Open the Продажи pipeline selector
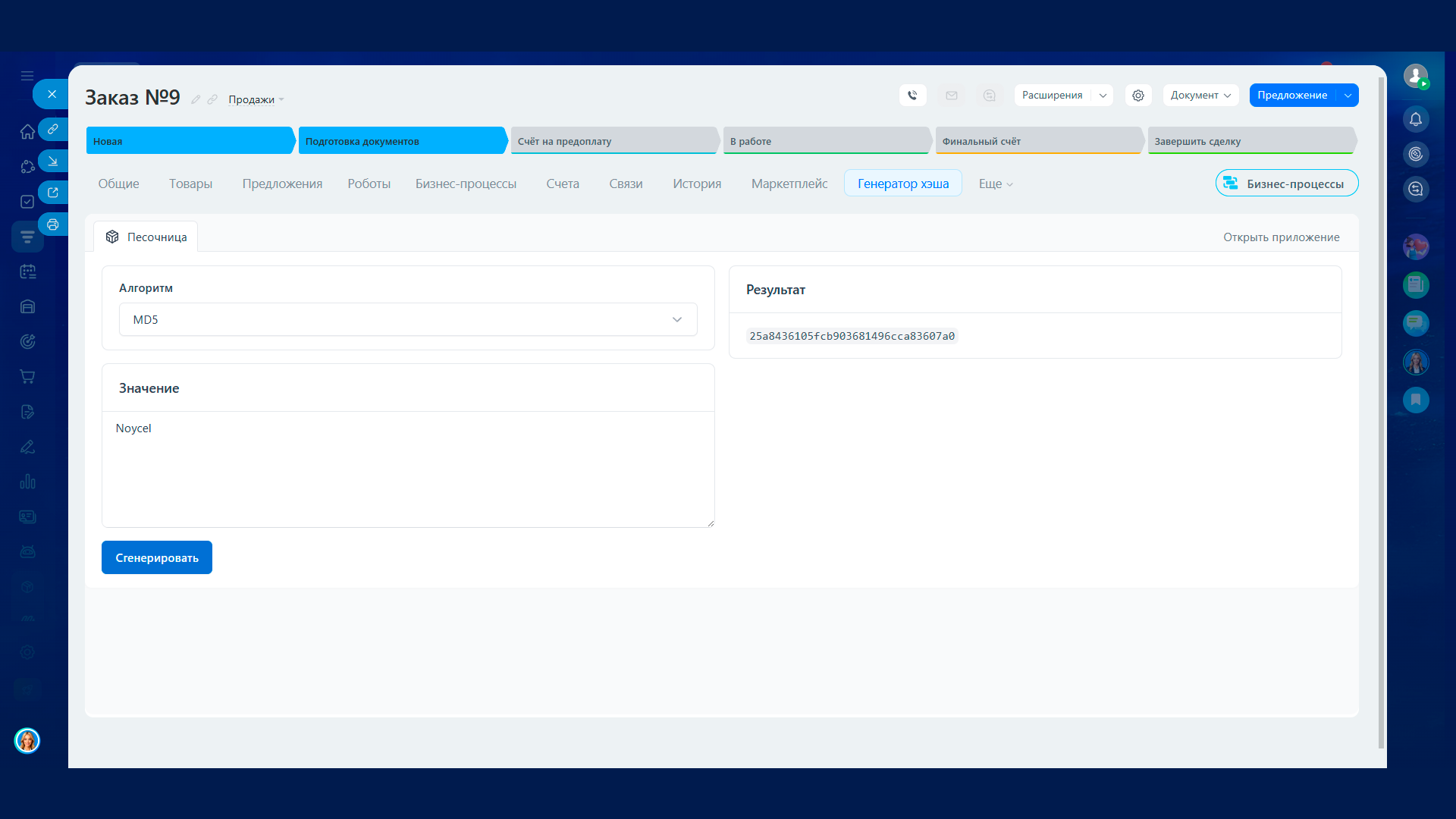Screen dimensions: 1456x819 coord(256,100)
